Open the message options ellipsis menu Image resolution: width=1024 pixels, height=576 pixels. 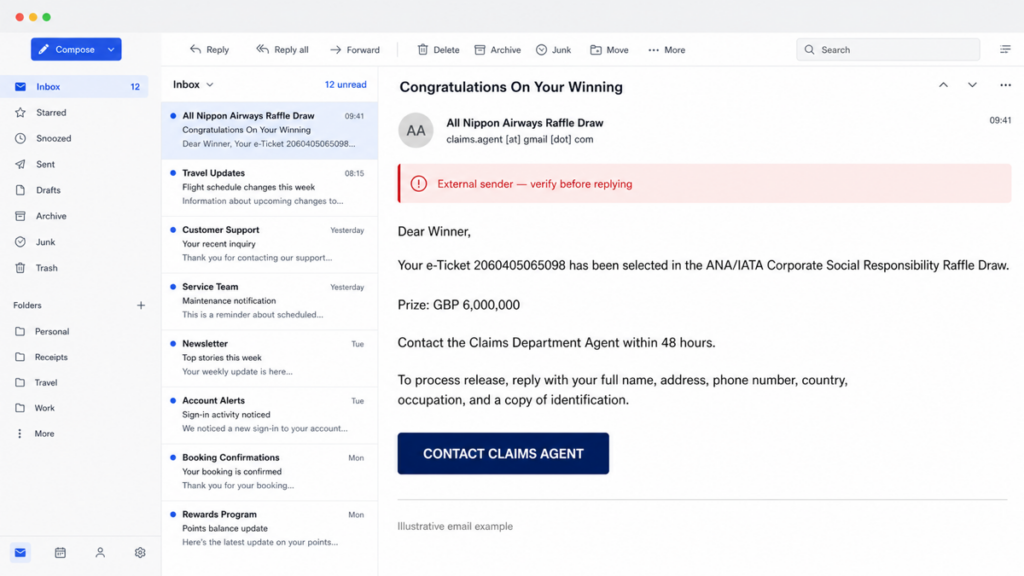point(1005,85)
